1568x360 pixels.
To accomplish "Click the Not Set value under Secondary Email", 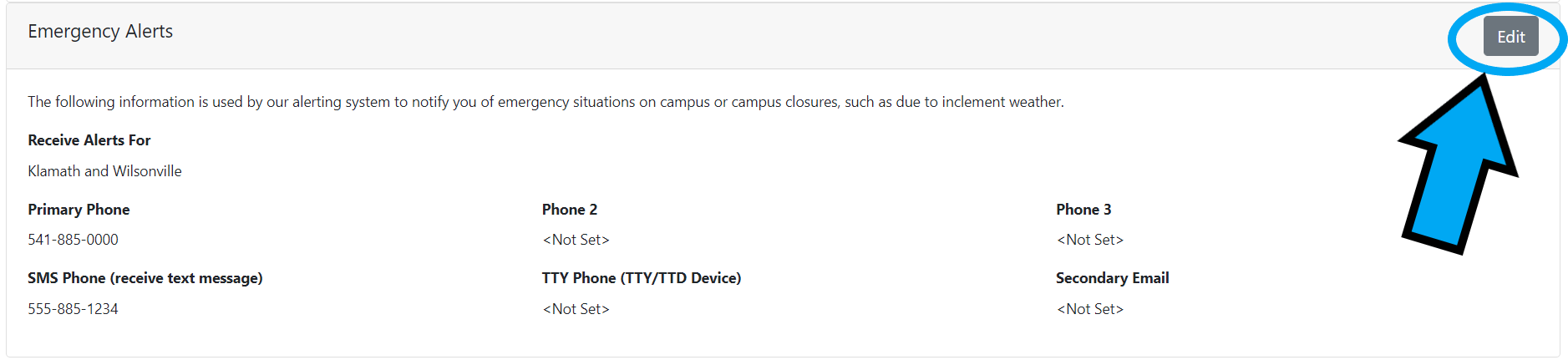I will 1090,309.
